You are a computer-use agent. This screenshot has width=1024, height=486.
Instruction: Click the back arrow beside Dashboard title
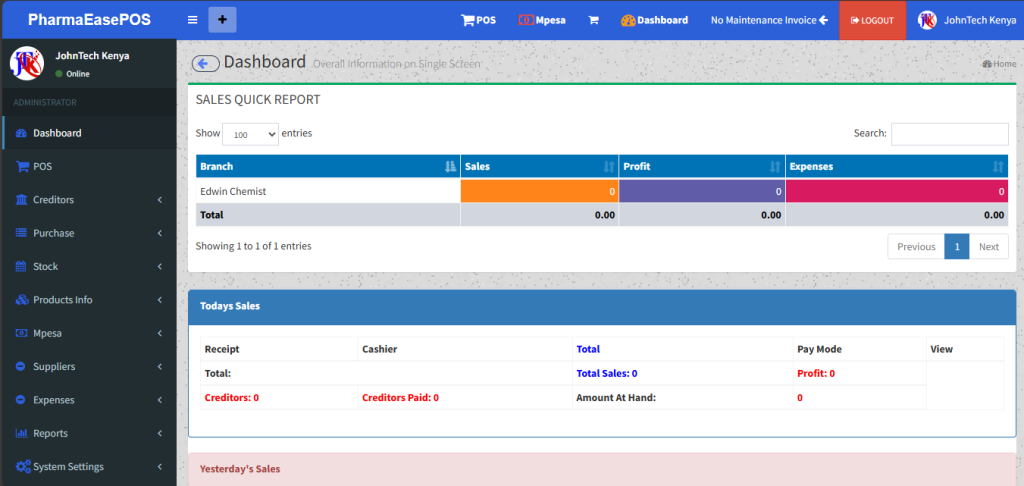[x=206, y=64]
